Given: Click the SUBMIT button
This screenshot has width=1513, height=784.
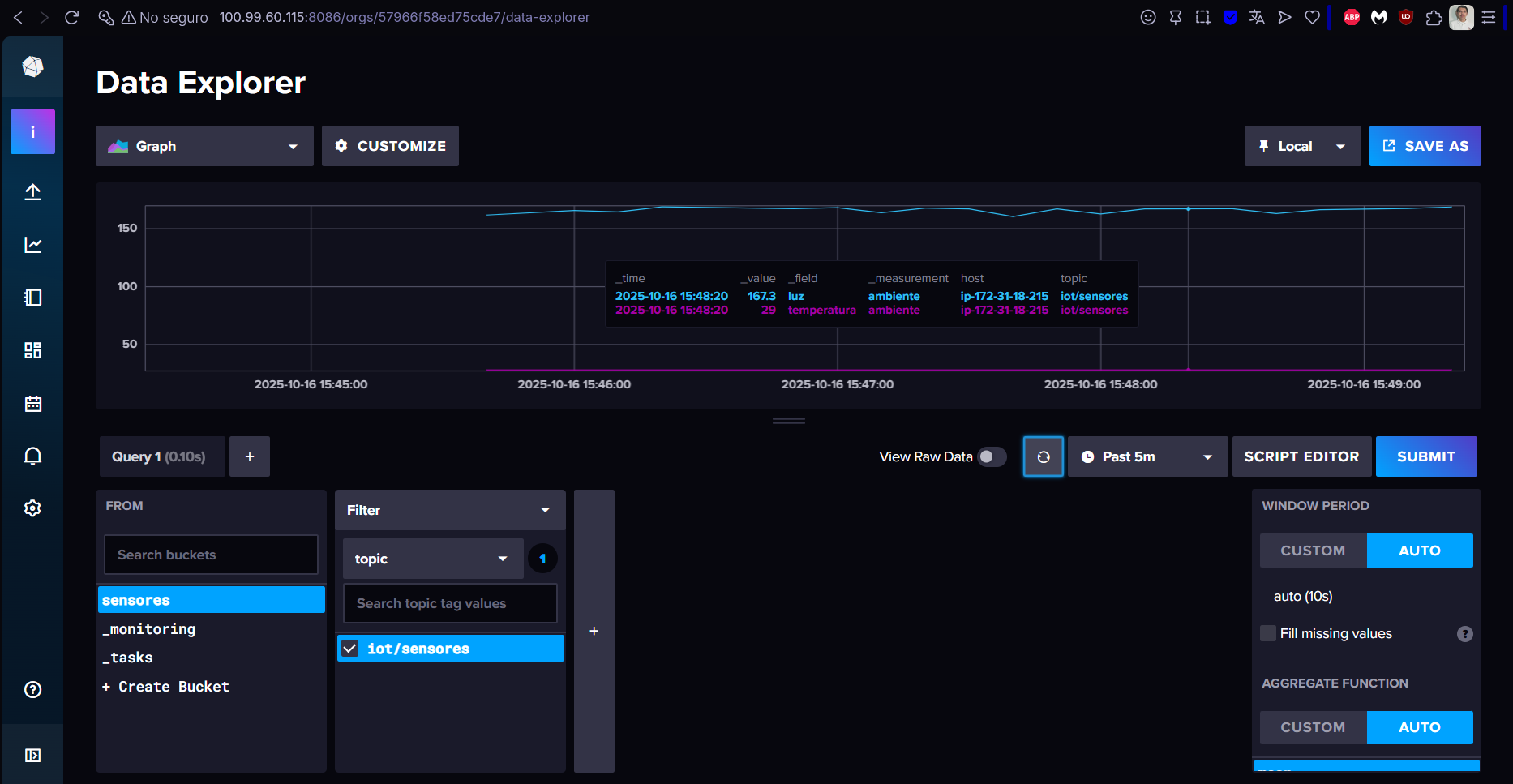Looking at the screenshot, I should tap(1426, 456).
